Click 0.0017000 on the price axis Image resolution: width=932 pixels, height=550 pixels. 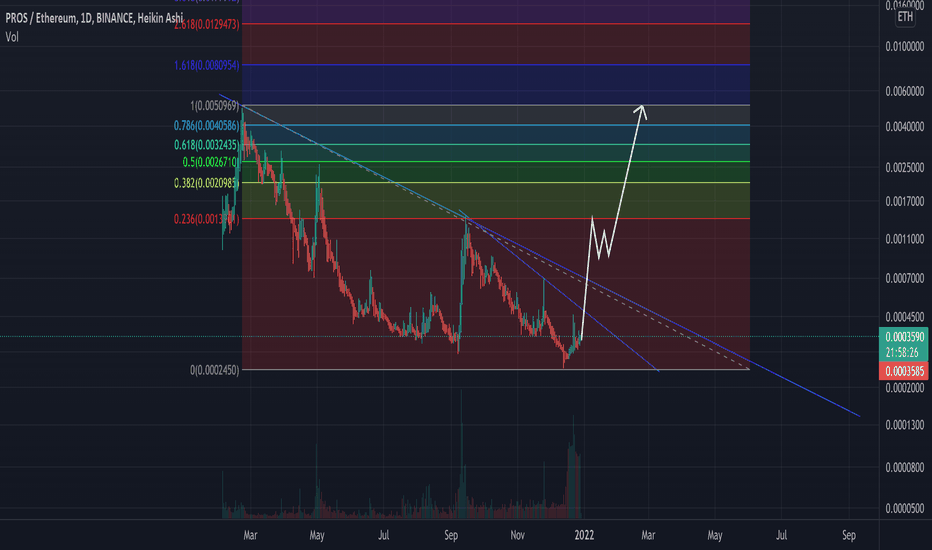tap(905, 202)
